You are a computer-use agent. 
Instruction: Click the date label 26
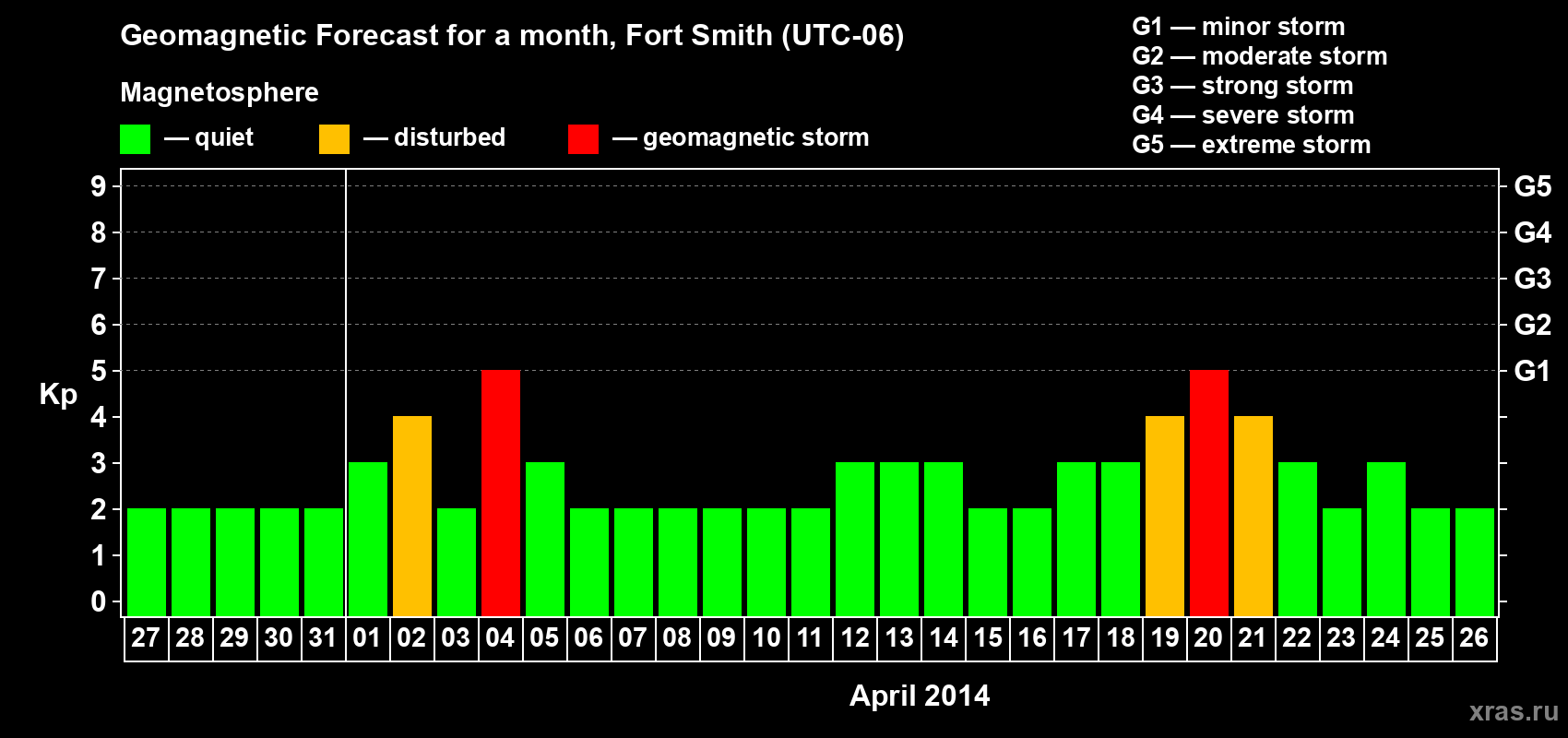pyautogui.click(x=1474, y=637)
